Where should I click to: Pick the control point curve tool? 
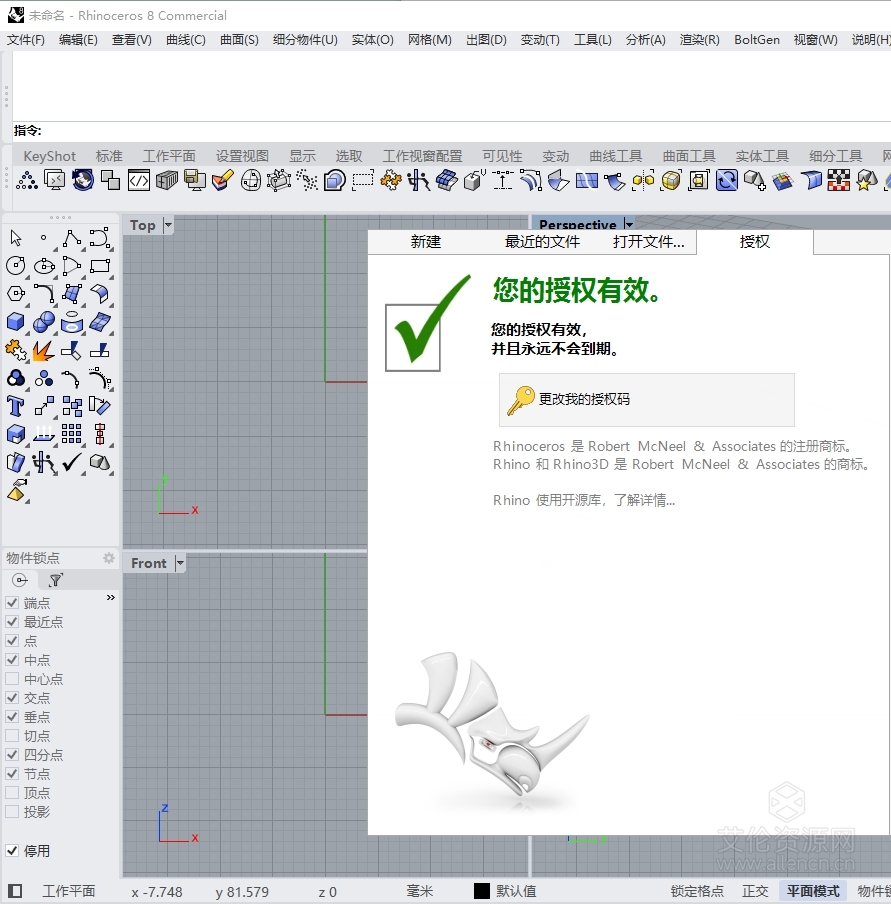[100, 238]
